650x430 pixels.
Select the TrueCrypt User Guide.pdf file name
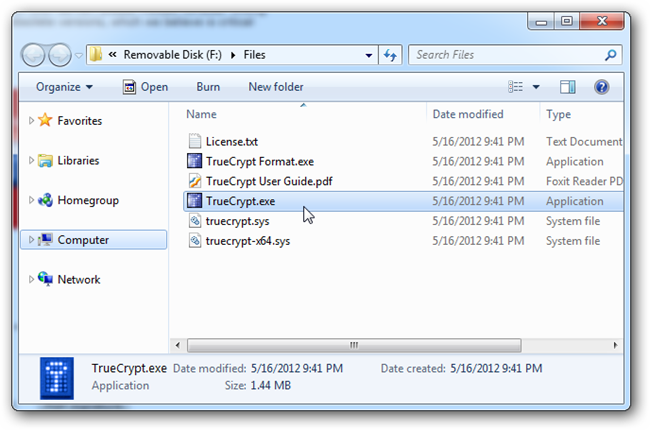pyautogui.click(x=269, y=182)
